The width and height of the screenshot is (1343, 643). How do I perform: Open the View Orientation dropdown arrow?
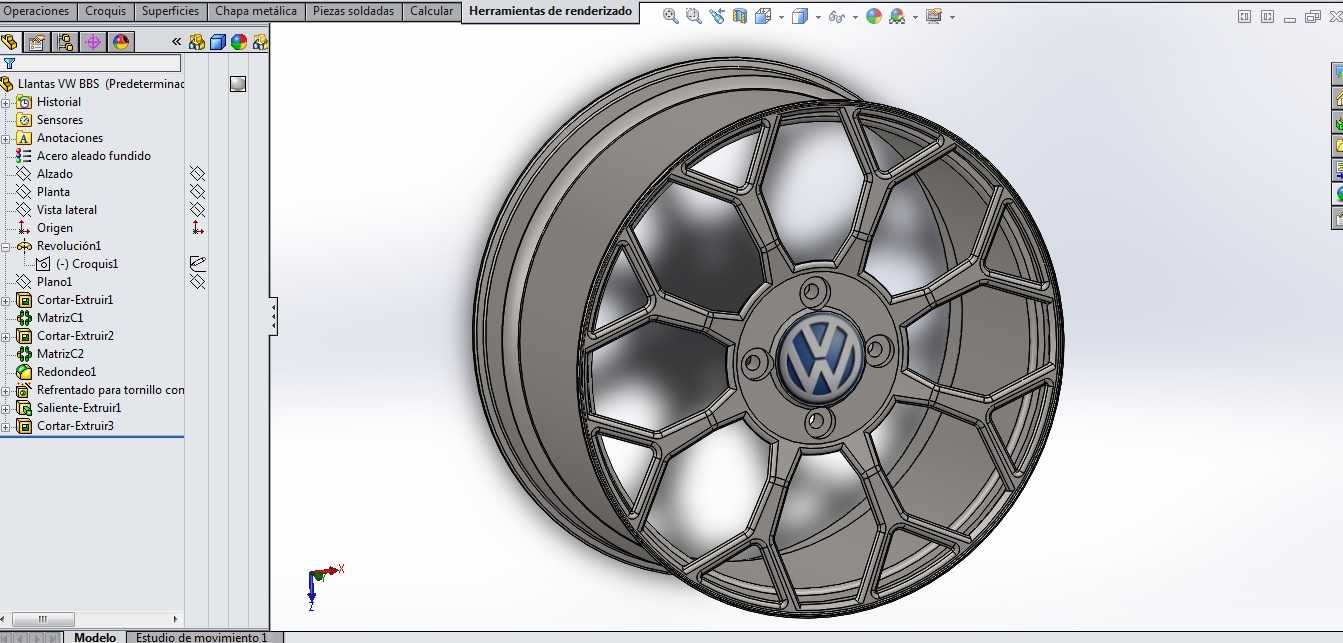click(780, 18)
